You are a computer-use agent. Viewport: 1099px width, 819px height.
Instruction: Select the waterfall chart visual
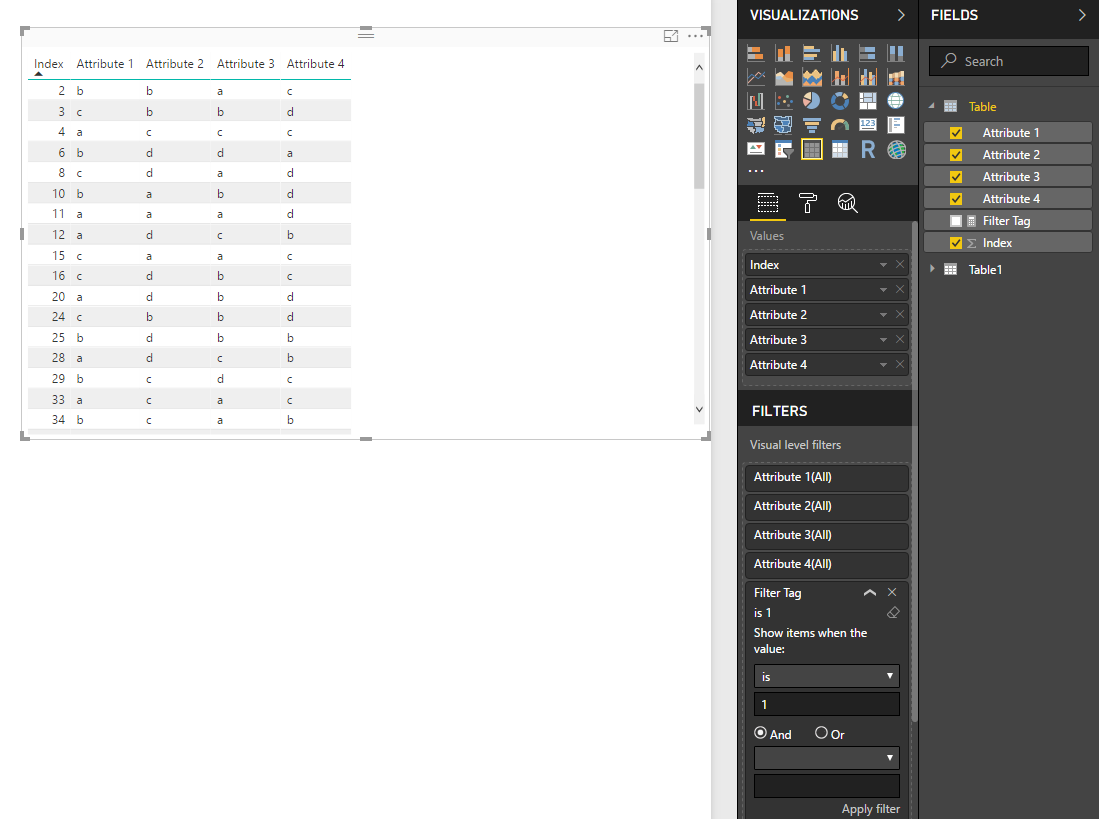756,101
